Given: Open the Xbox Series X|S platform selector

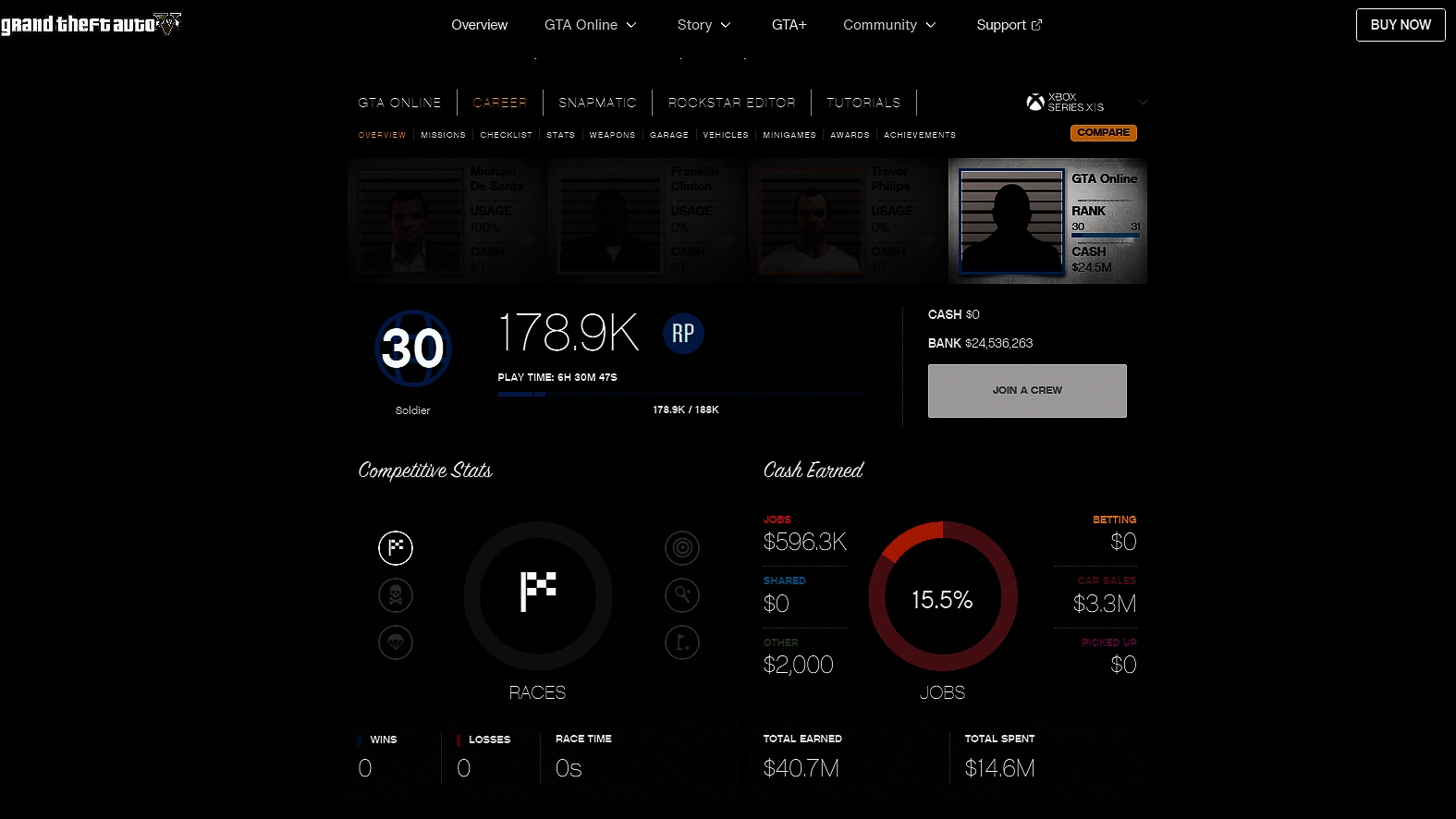Looking at the screenshot, I should click(1087, 102).
